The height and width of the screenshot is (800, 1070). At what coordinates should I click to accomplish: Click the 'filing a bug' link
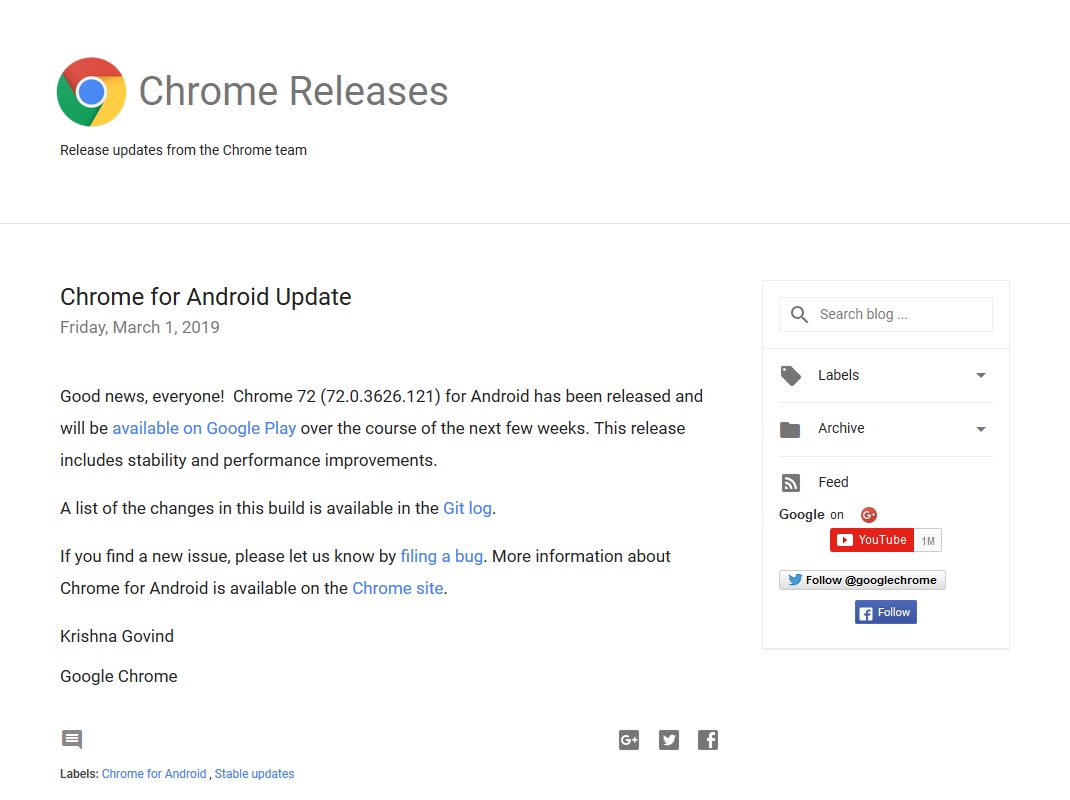pos(441,556)
